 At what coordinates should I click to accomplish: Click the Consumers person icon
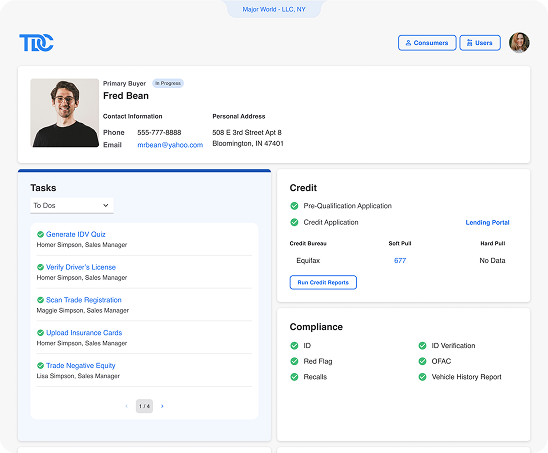408,43
